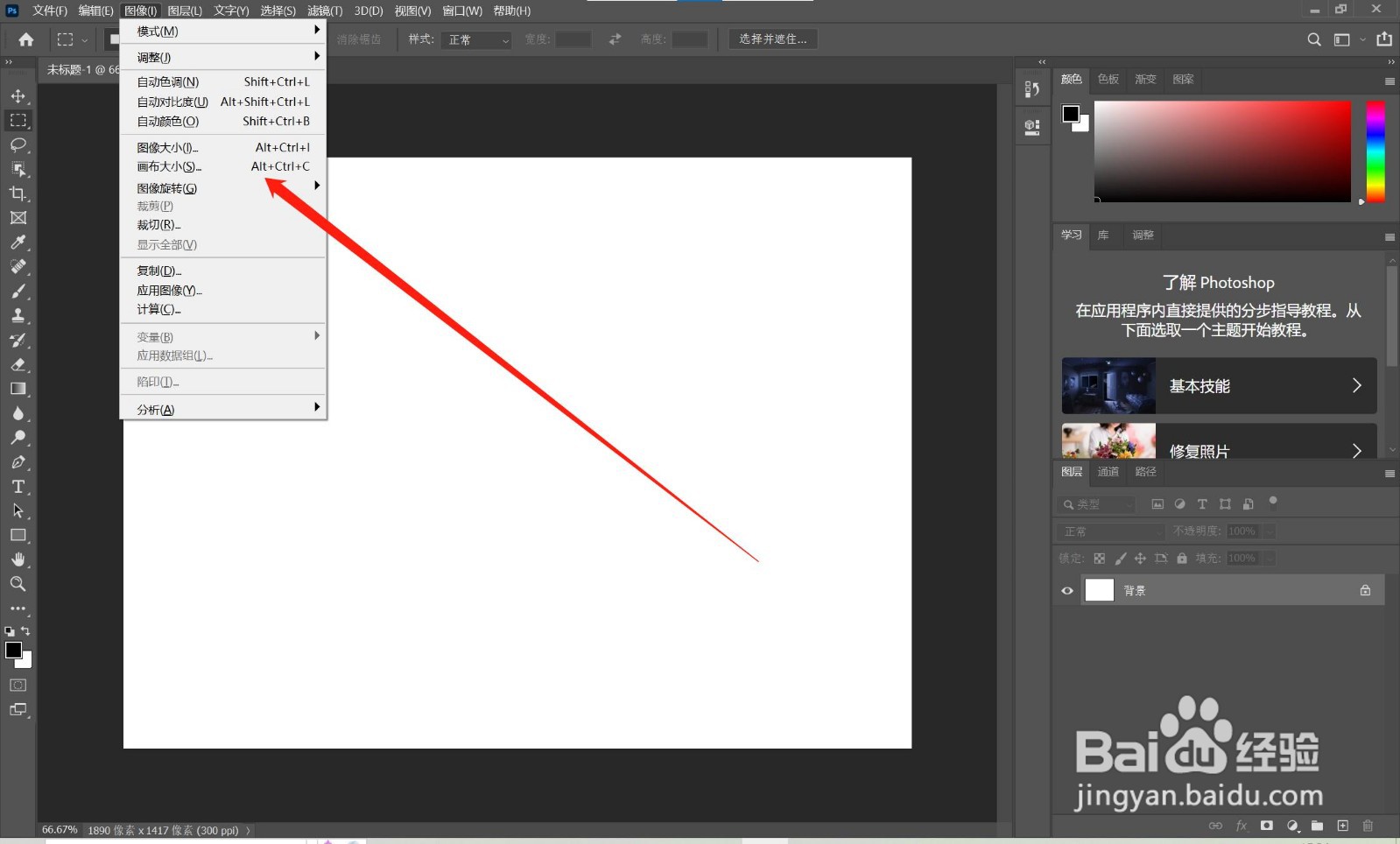Open the 修复照片 tutorial card

click(x=1219, y=441)
